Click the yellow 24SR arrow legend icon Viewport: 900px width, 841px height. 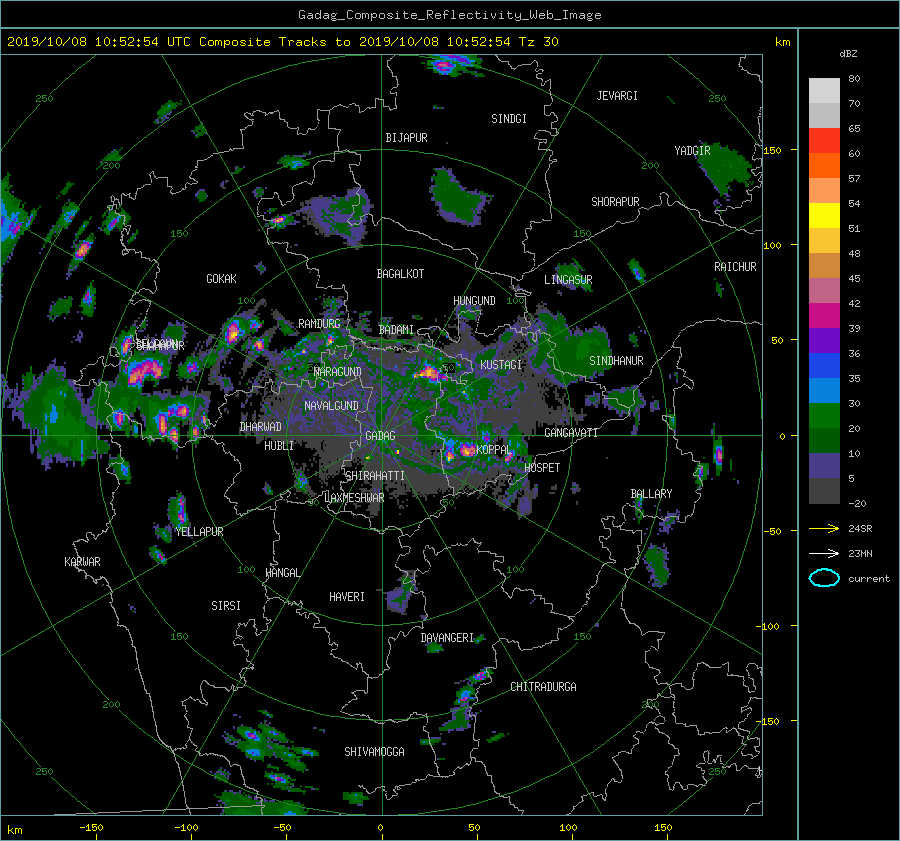(824, 528)
